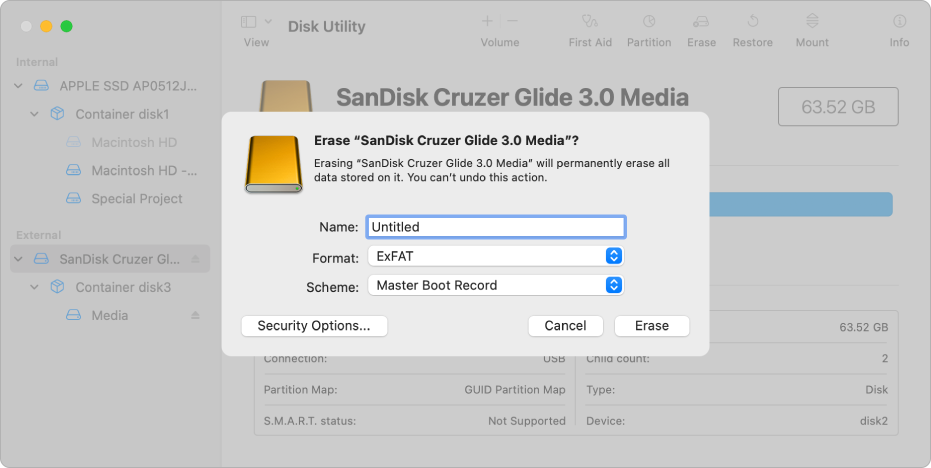
Task: Collapse Container disk1 in sidebar
Action: tap(34, 114)
